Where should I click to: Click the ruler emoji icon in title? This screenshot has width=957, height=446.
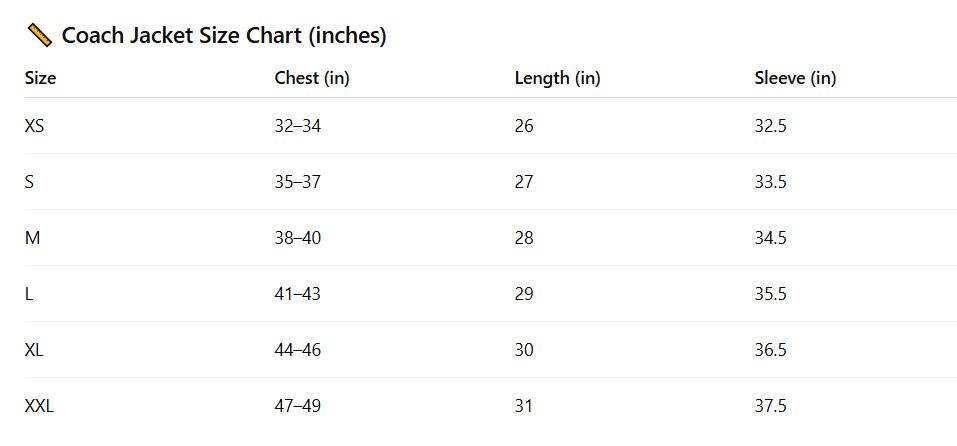click(40, 36)
